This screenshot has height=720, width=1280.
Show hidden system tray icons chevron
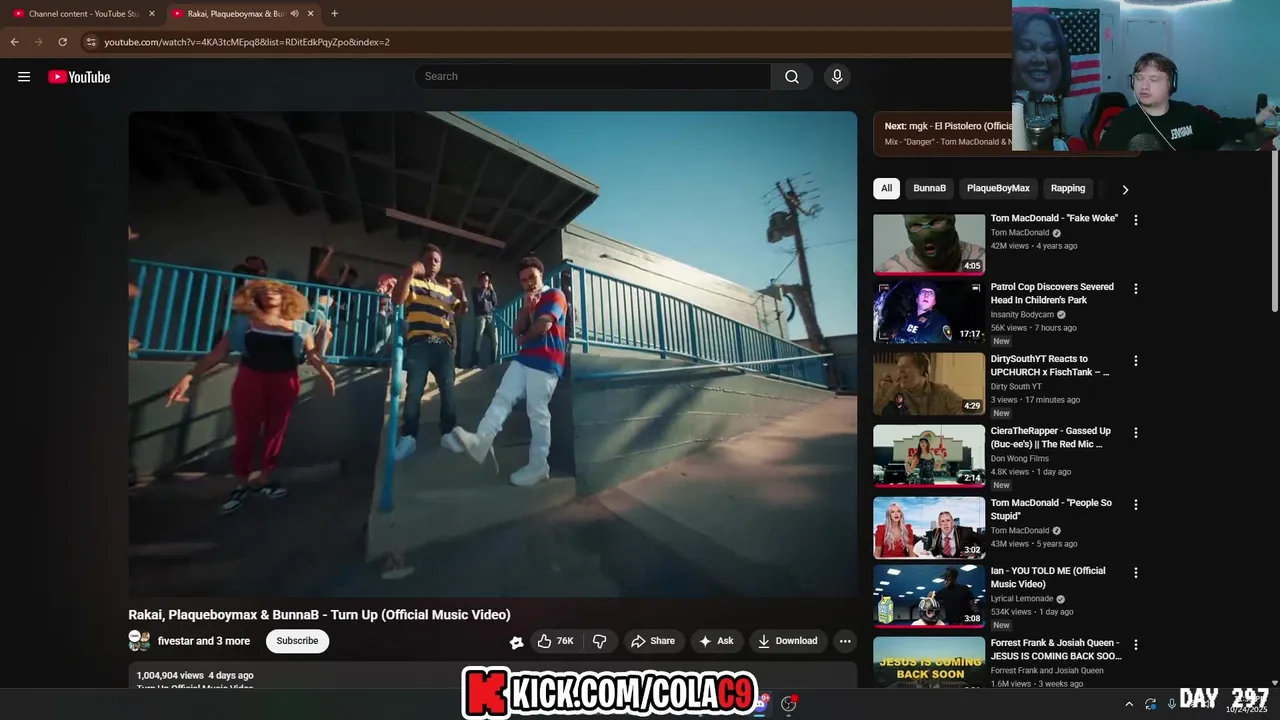[1129, 704]
